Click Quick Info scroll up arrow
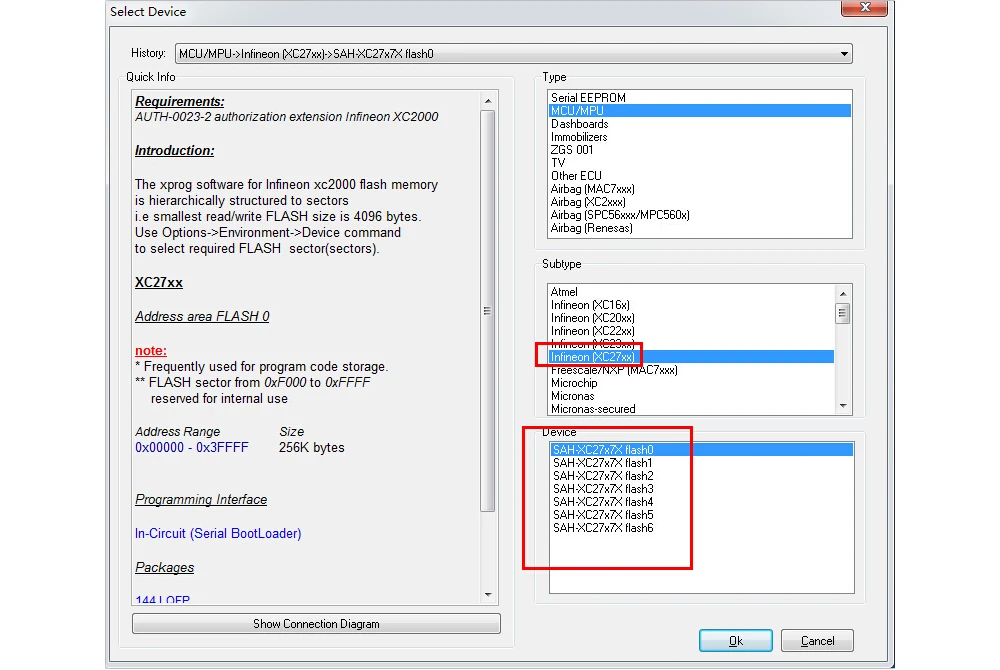1000x670 pixels. coord(488,101)
